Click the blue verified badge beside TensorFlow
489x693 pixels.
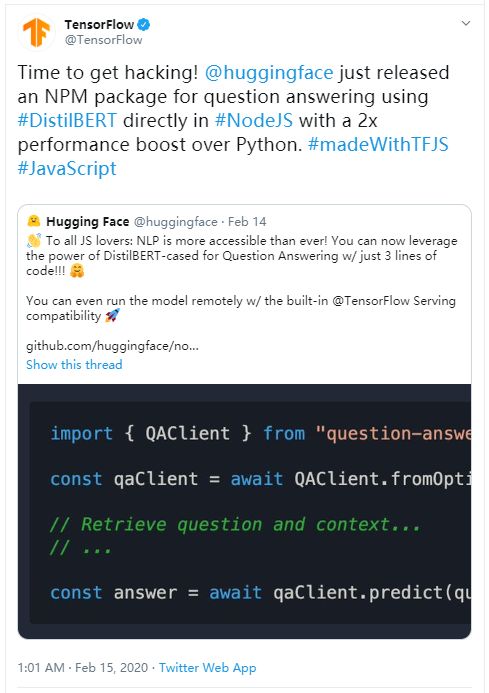pos(144,24)
